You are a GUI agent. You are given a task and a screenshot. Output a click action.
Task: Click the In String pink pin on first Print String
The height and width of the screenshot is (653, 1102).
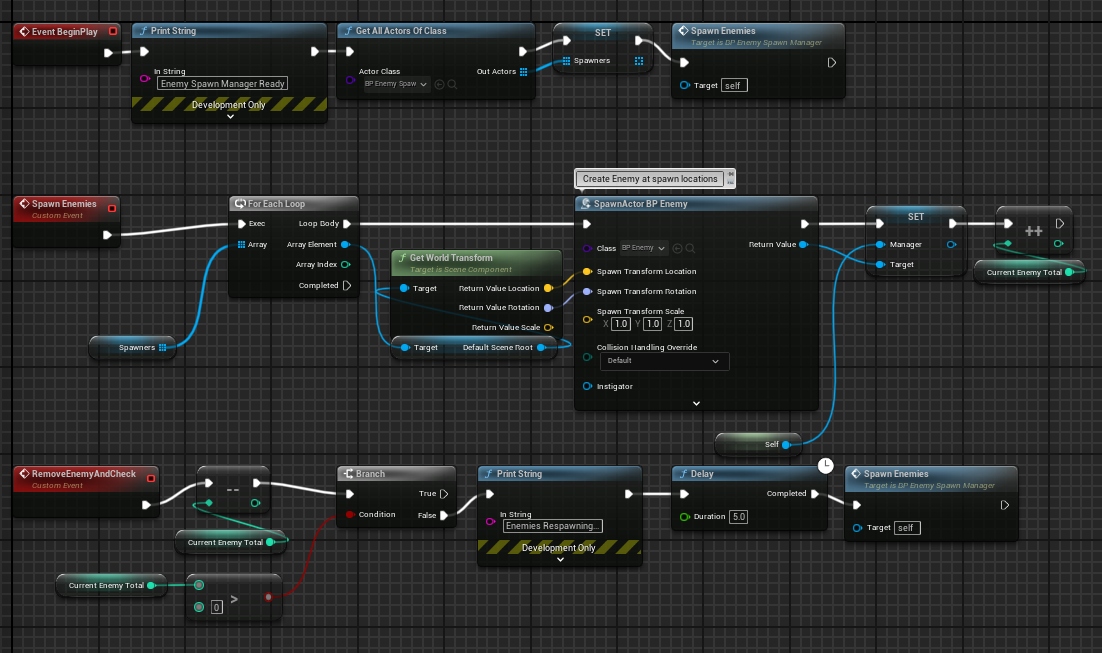pos(144,79)
